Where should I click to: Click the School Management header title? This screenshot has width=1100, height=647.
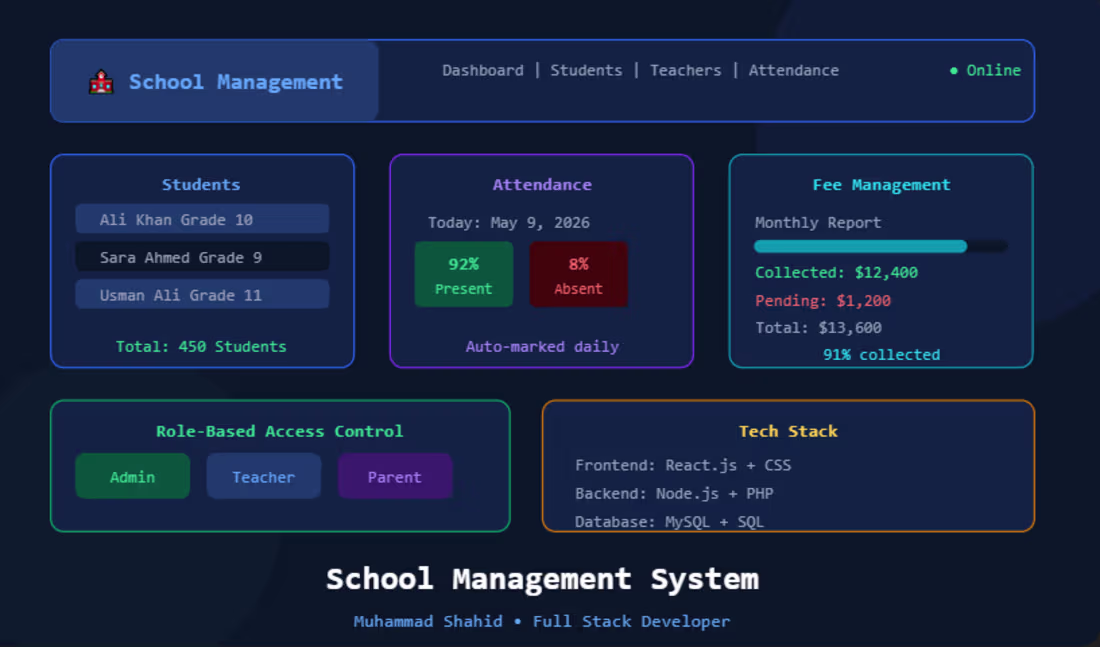pyautogui.click(x=236, y=82)
